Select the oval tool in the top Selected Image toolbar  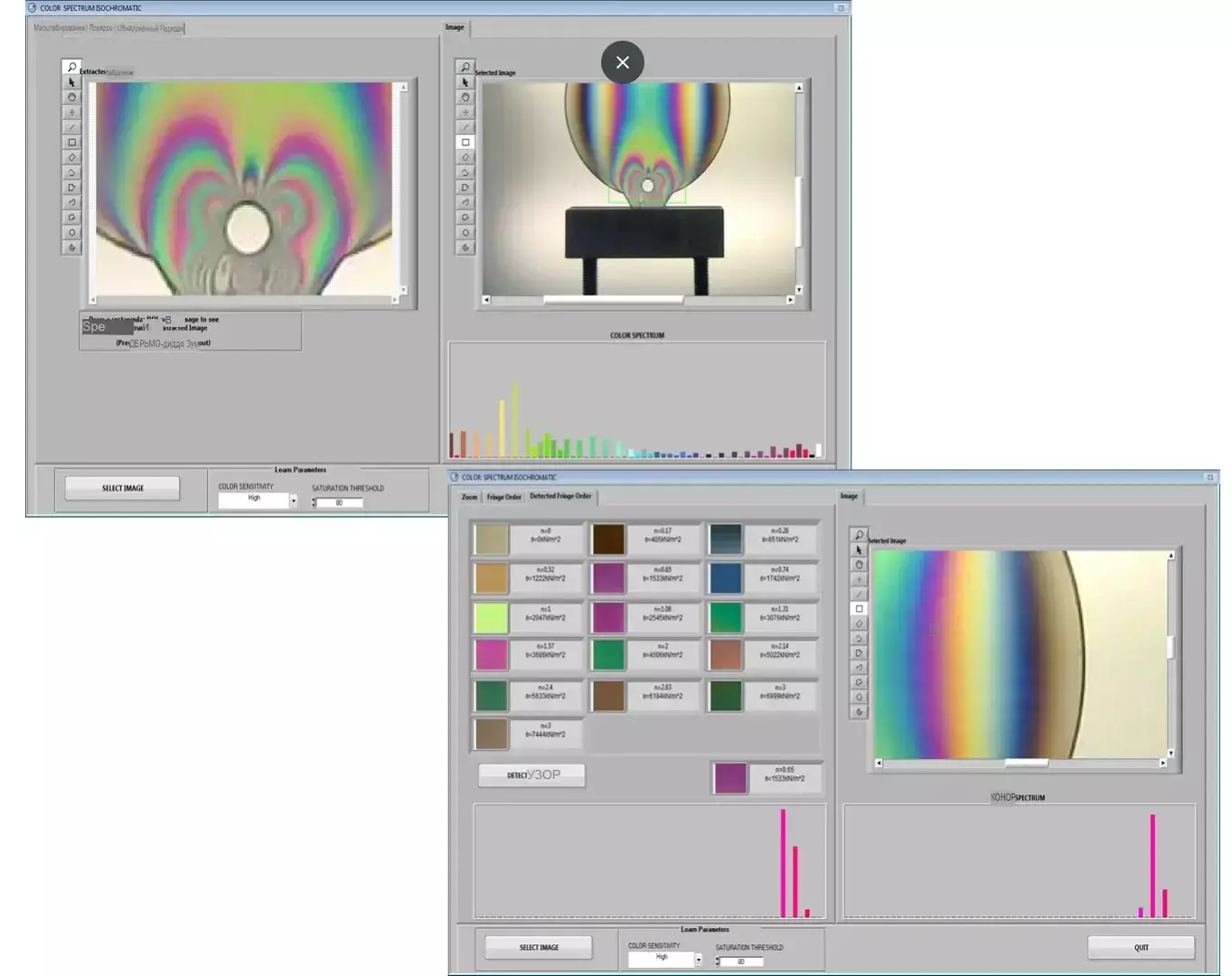(x=466, y=232)
